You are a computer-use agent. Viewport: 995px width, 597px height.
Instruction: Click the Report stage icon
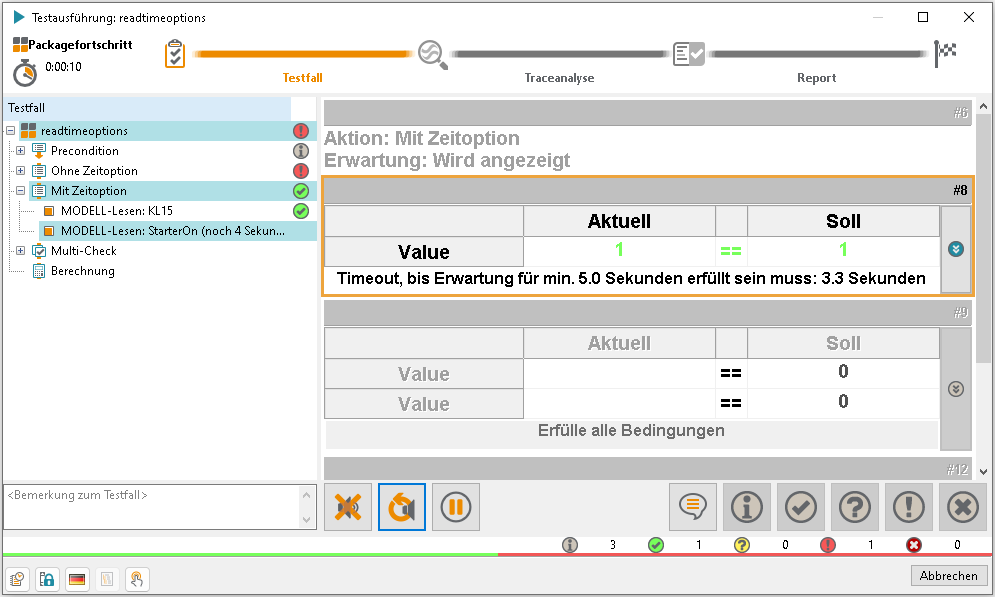689,55
